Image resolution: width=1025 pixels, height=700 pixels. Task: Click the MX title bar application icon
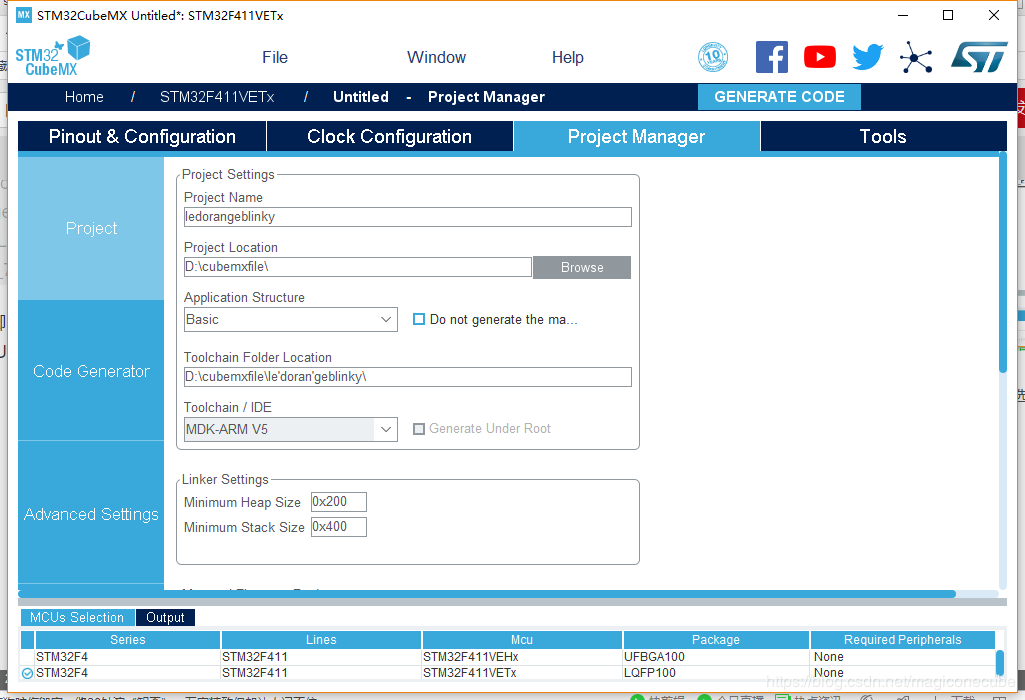[x=24, y=15]
